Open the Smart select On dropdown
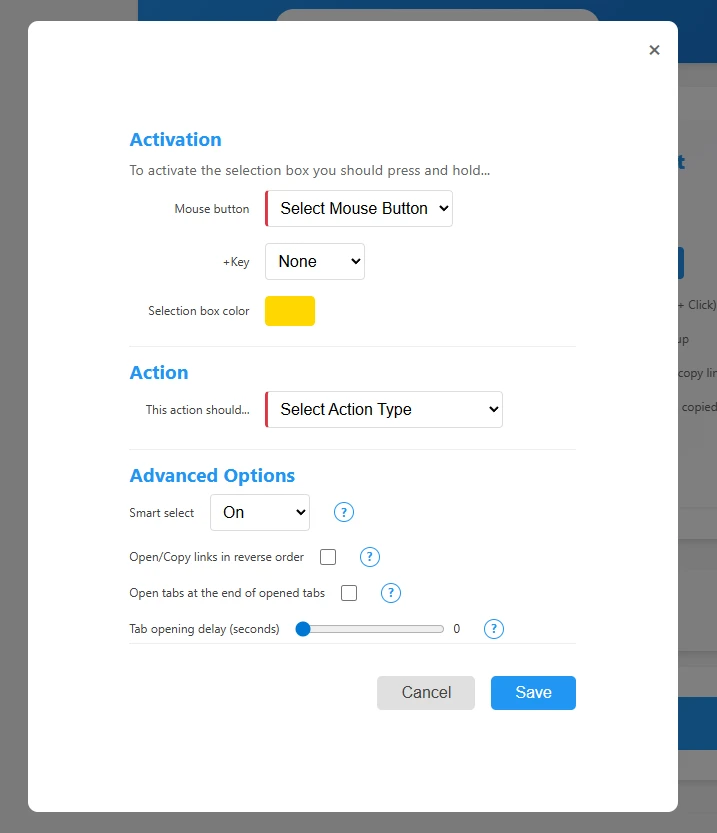 [260, 513]
